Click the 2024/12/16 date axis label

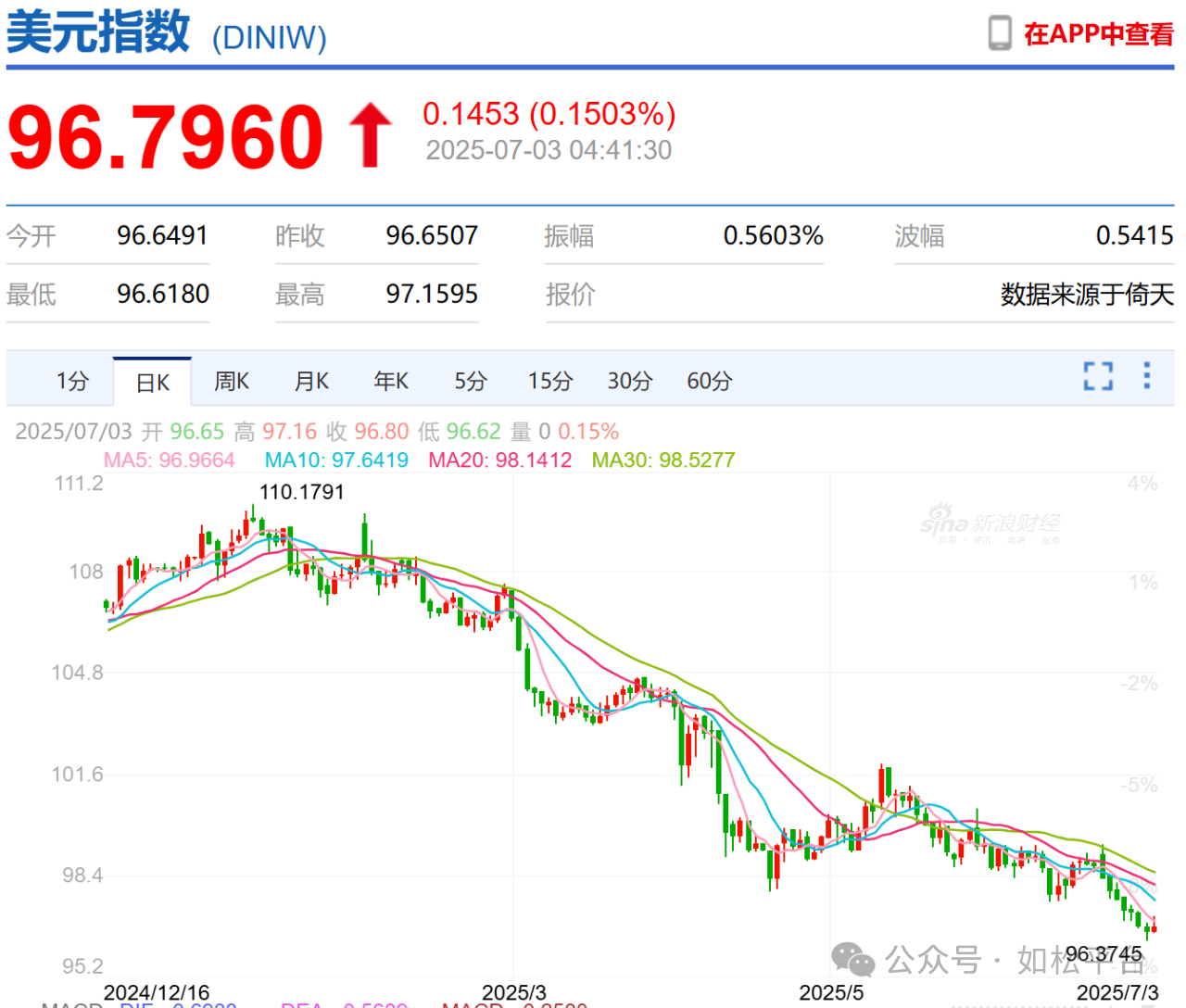tap(157, 992)
